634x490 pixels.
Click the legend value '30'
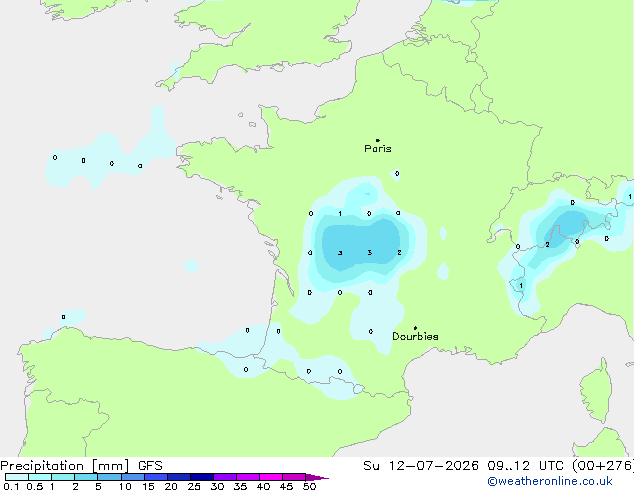pos(217,486)
